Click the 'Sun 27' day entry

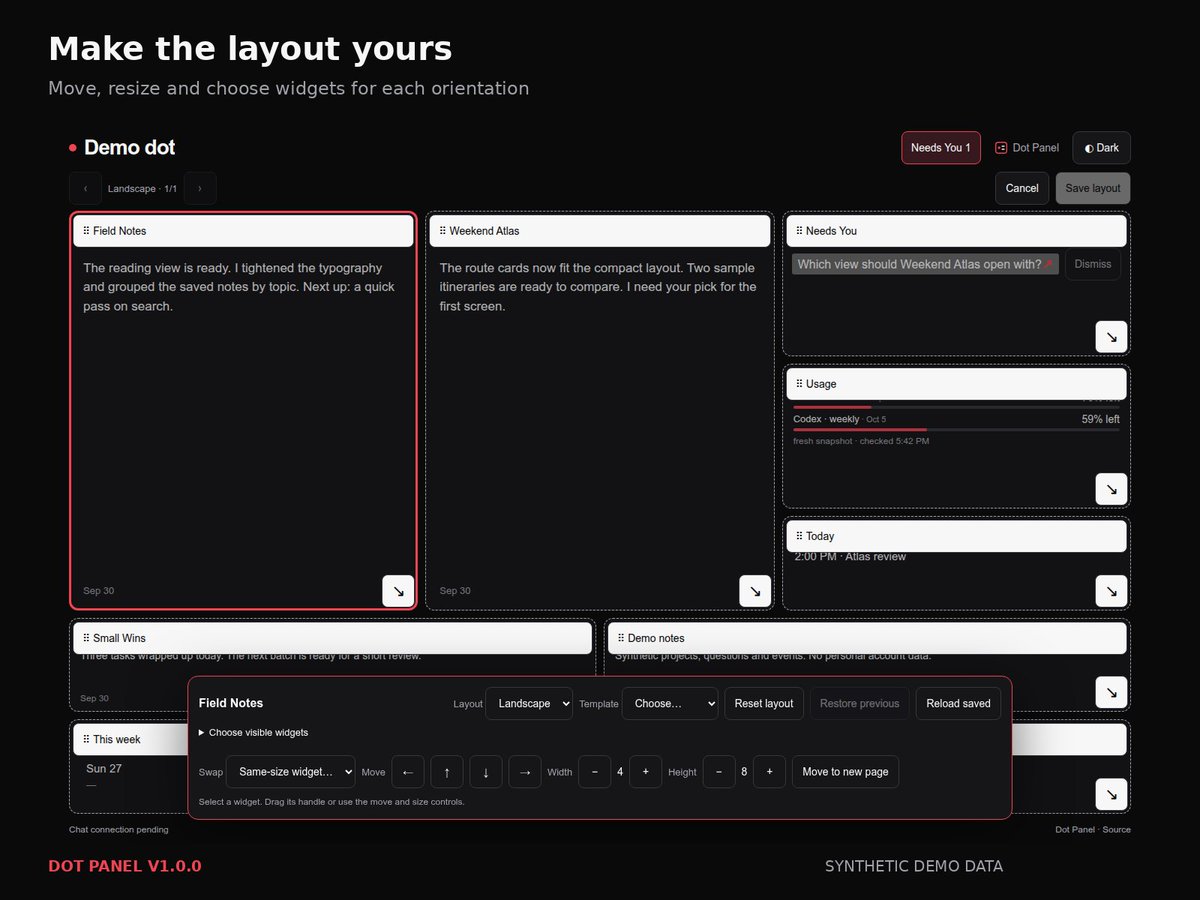coord(104,768)
